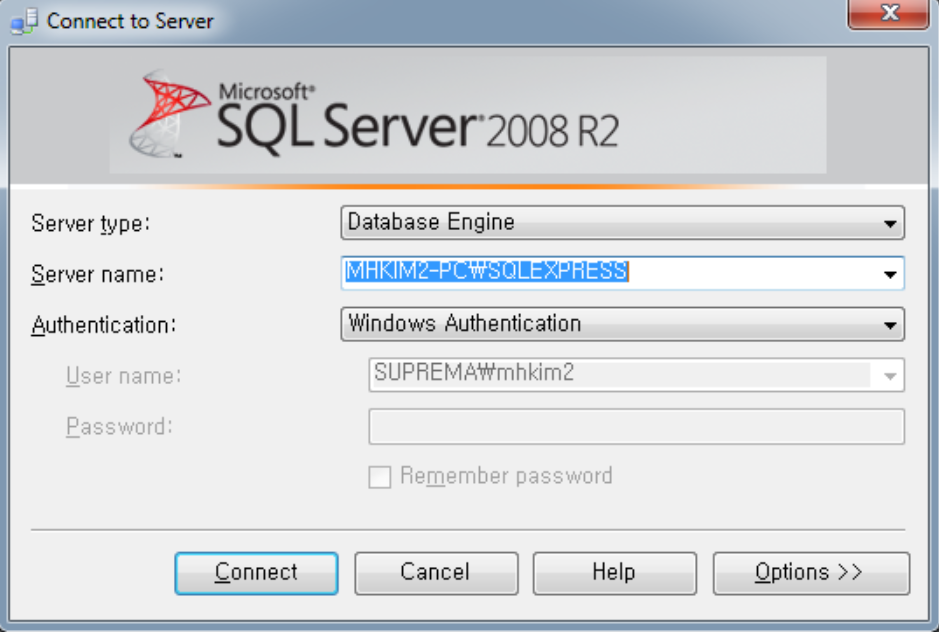This screenshot has height=632, width=939.
Task: Expand the Authentication dropdown
Action: pos(890,325)
